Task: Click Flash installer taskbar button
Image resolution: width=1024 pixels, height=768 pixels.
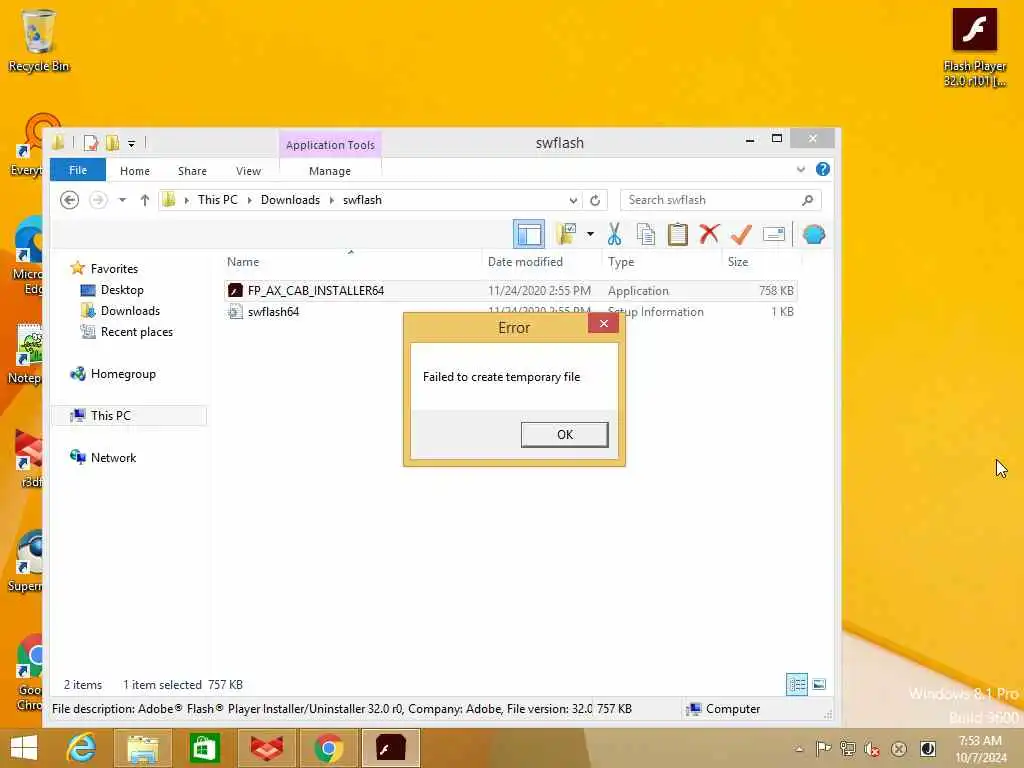Action: click(x=391, y=747)
